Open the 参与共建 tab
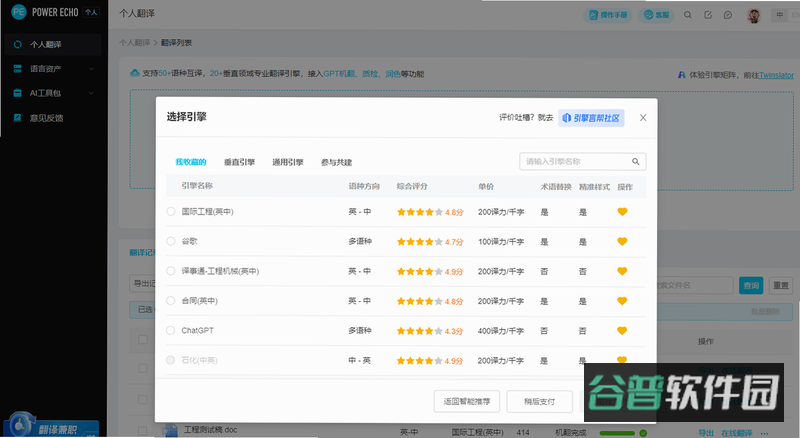Image resolution: width=800 pixels, height=438 pixels. [336, 162]
